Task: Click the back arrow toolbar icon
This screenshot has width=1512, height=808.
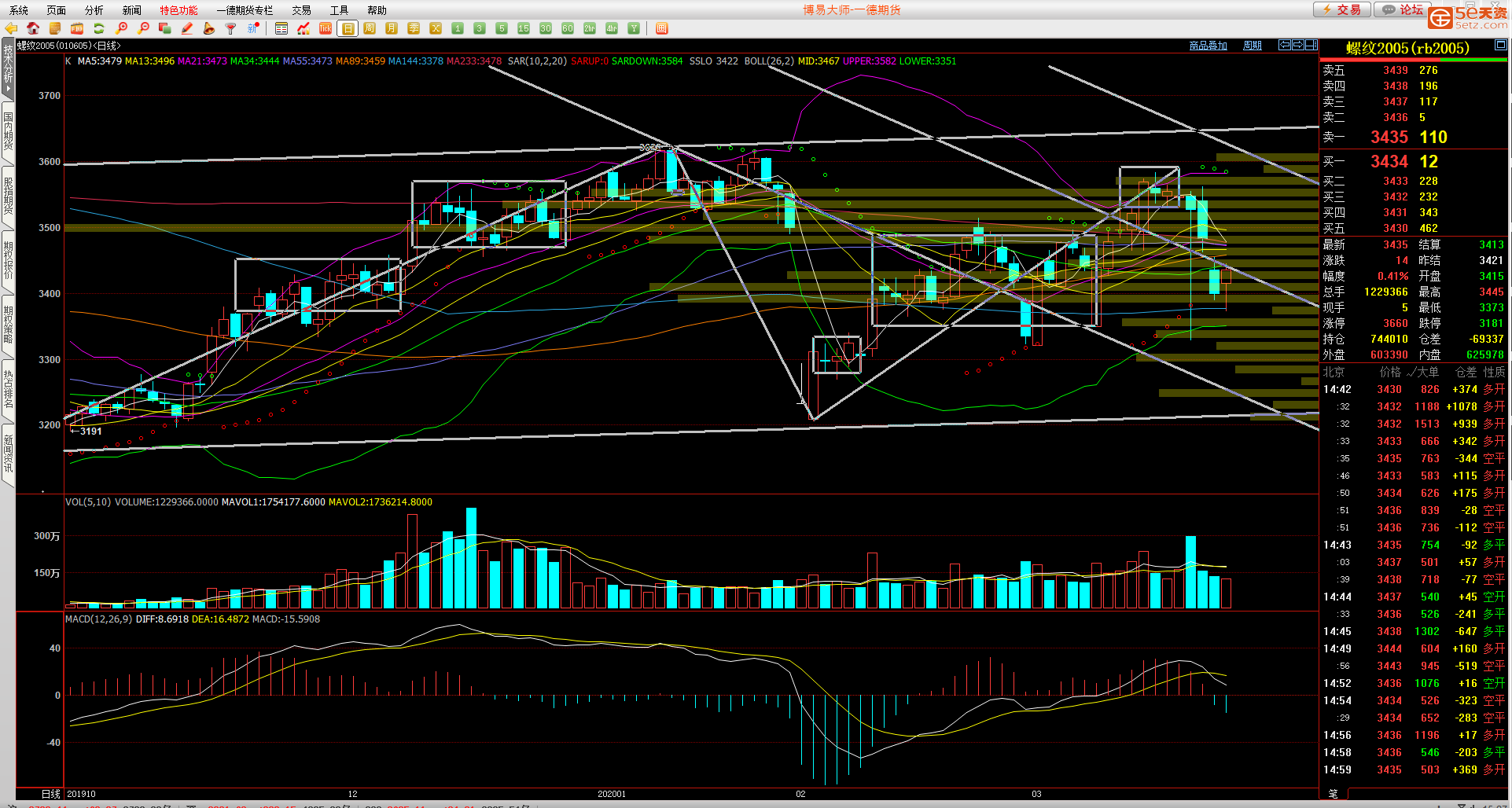Action: click(11, 28)
